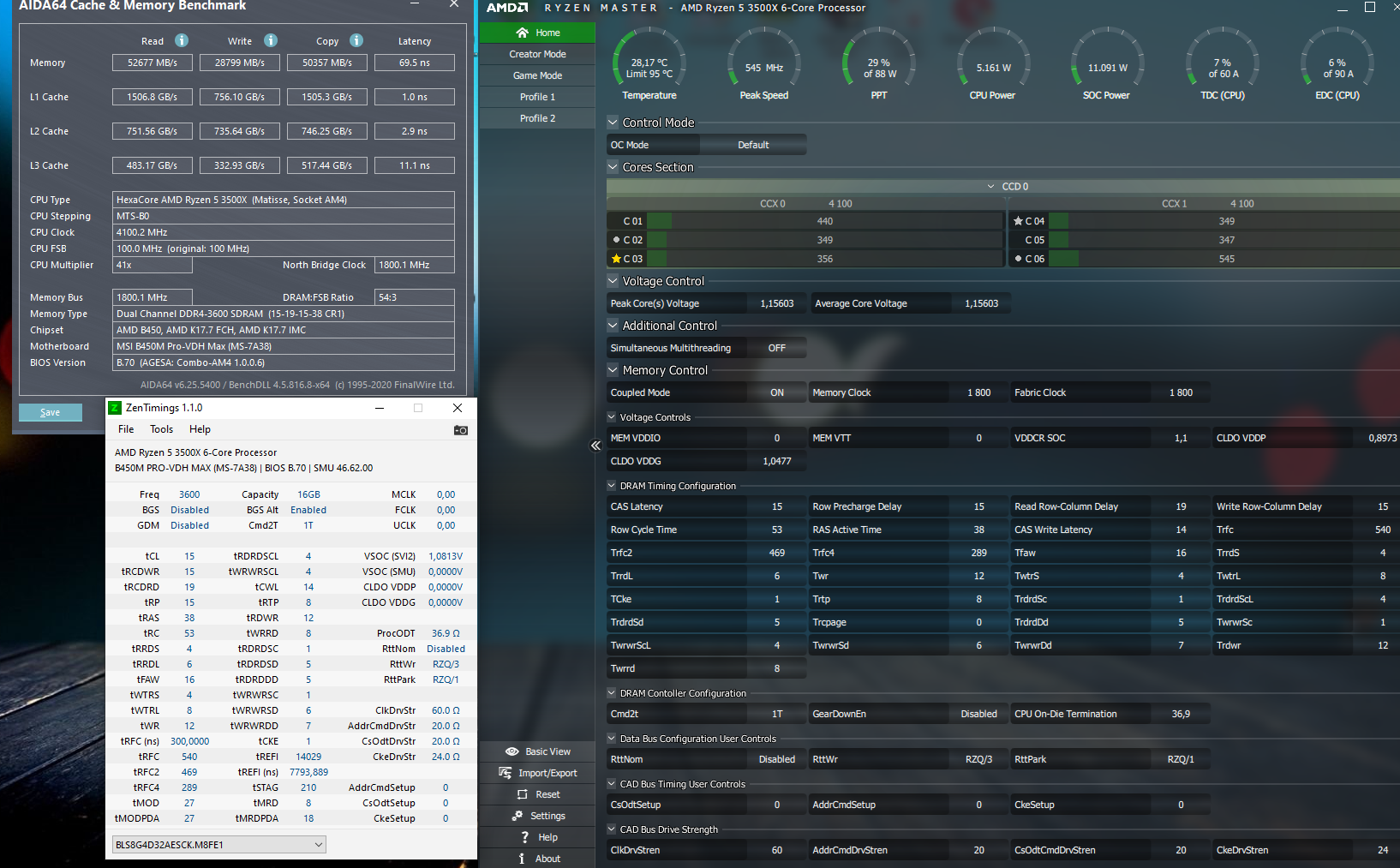Minimize the ZenTimings window

coord(379,408)
